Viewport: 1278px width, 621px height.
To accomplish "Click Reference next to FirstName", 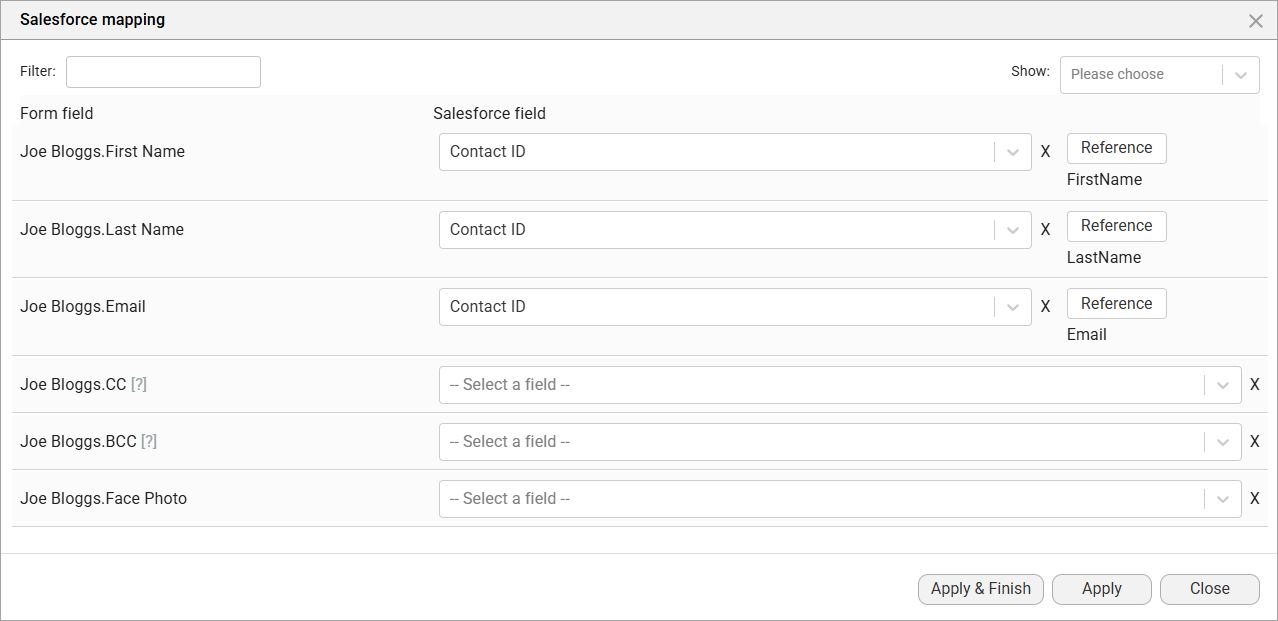I will point(1116,147).
